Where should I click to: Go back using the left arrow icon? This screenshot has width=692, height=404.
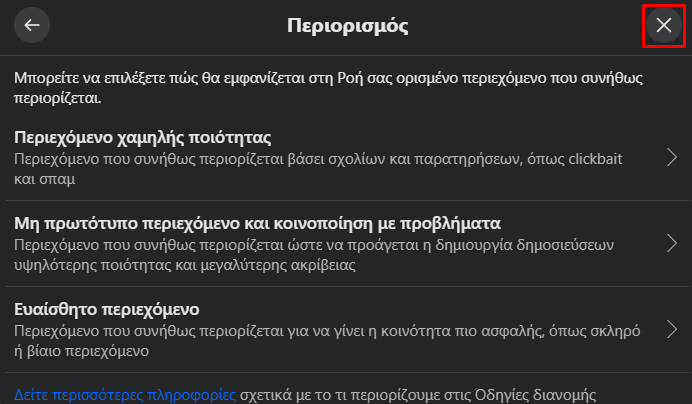pos(32,25)
